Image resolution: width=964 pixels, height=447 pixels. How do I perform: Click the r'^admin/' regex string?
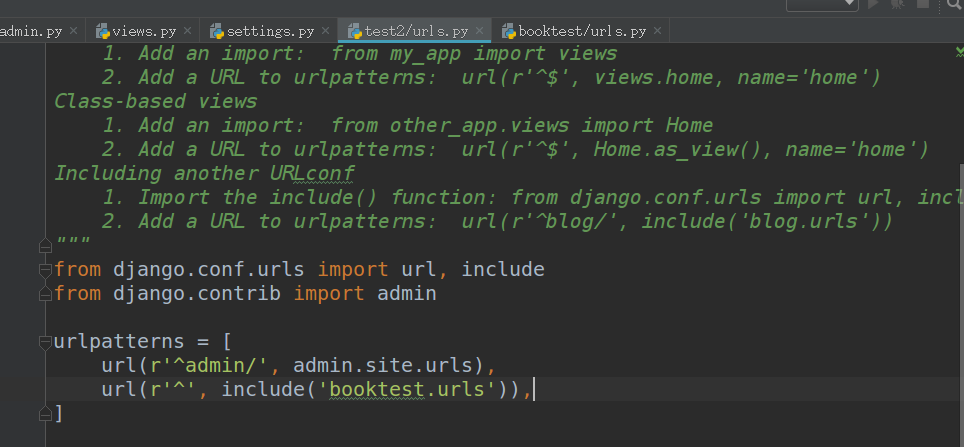click(210, 366)
